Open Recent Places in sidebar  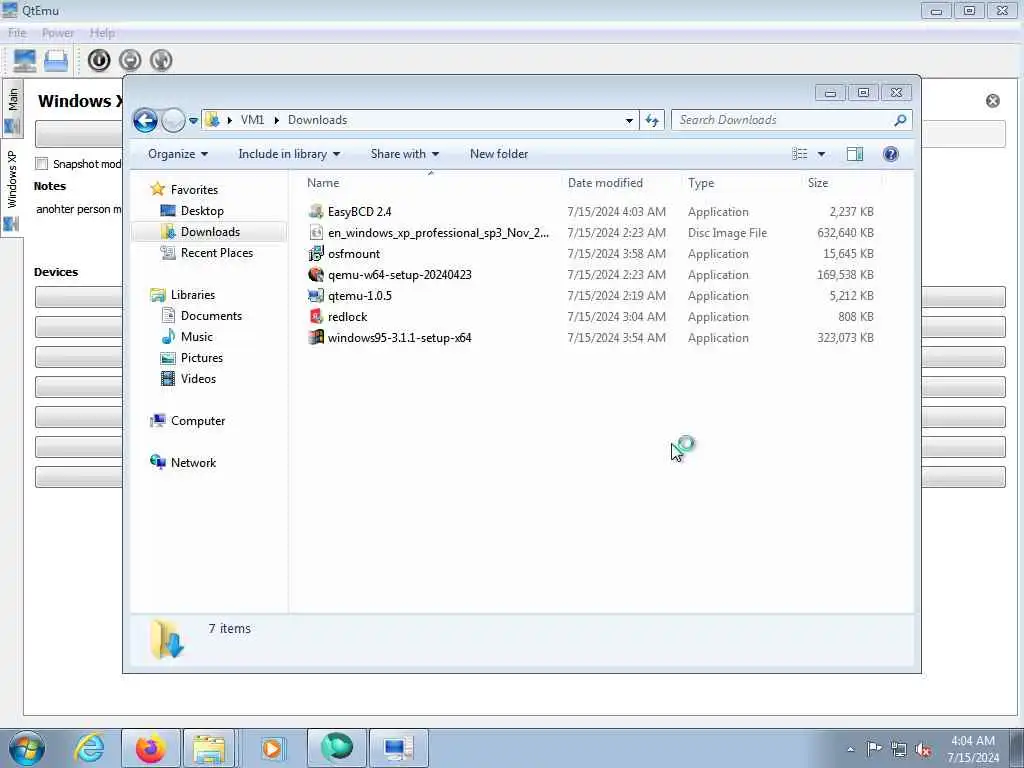pos(217,253)
